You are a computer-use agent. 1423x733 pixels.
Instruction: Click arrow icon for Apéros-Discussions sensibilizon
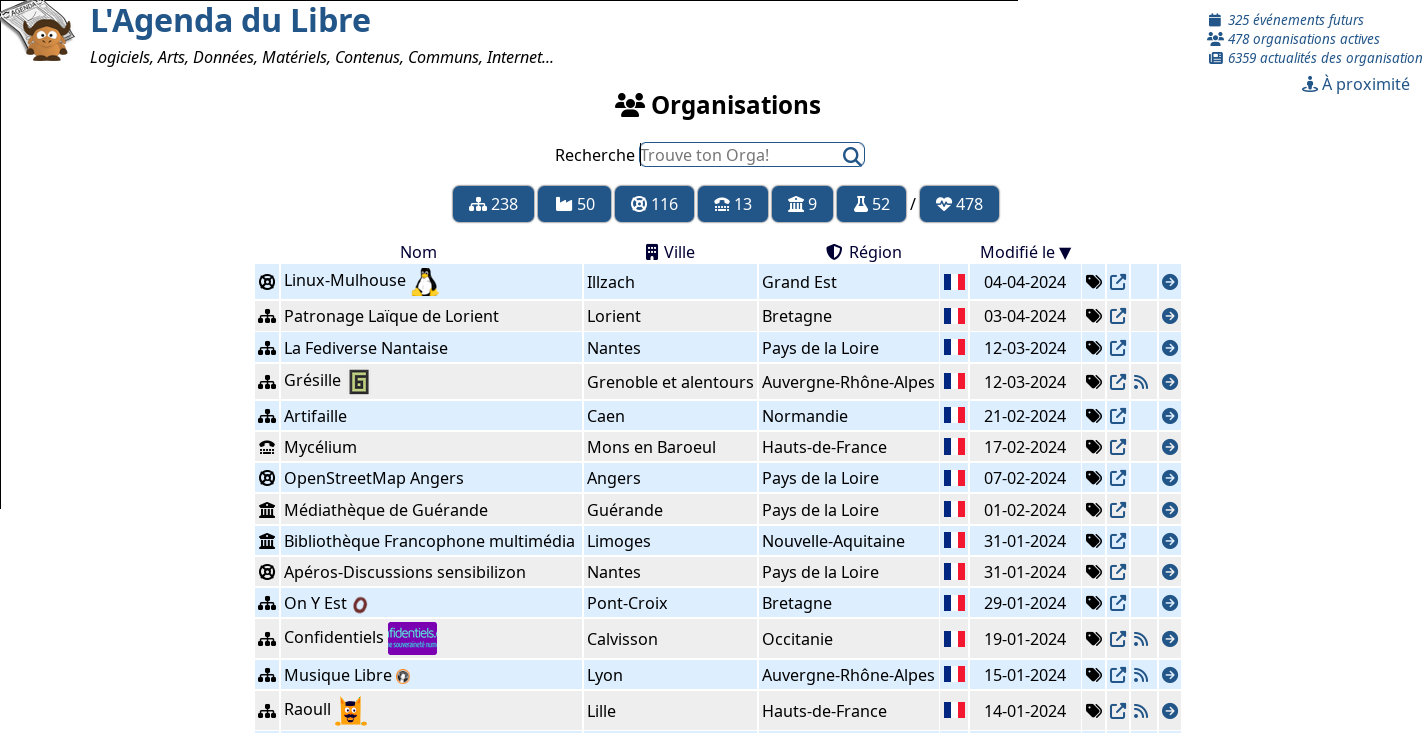1170,572
